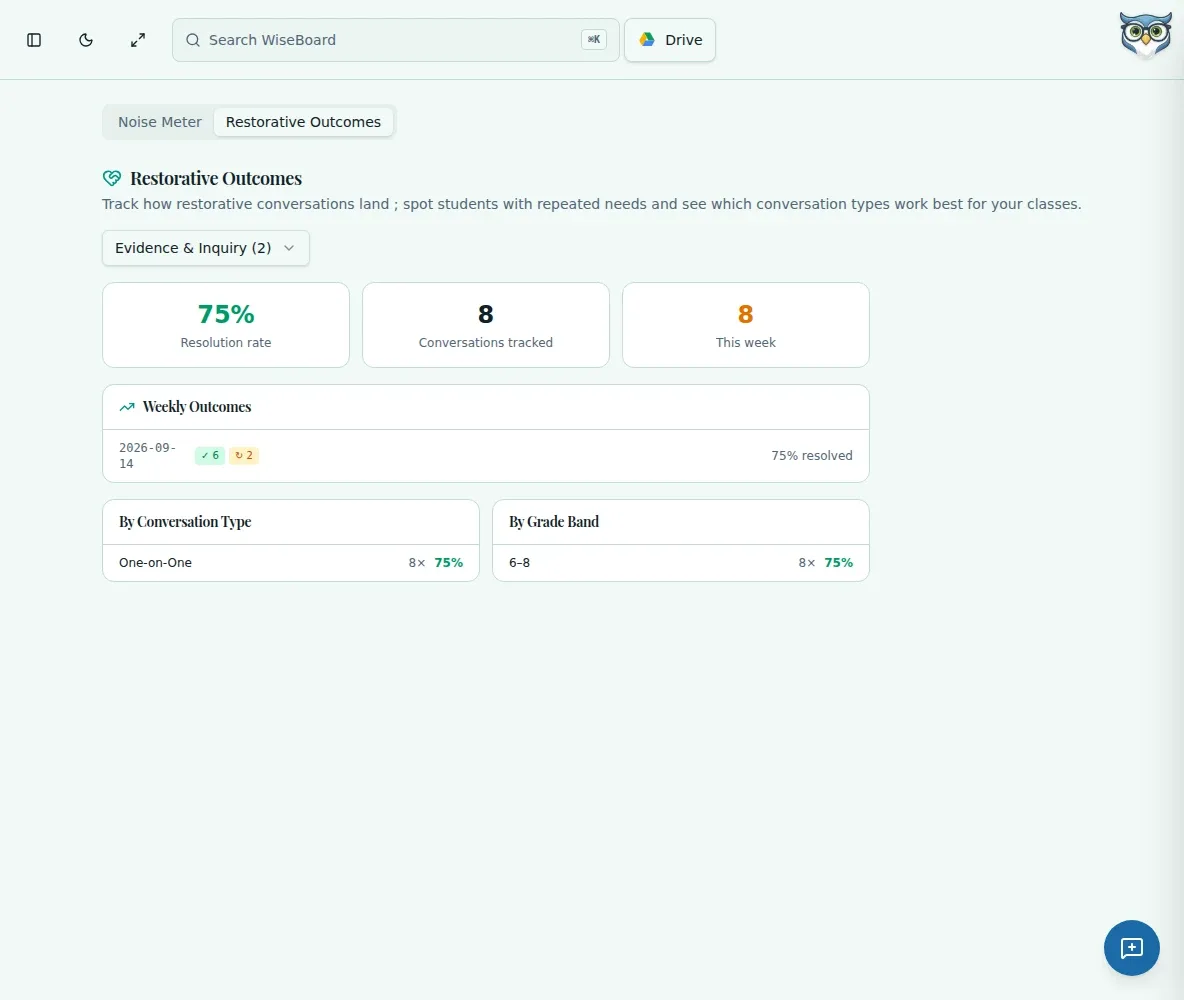Image resolution: width=1184 pixels, height=1000 pixels.
Task: Expand to fullscreen arrows icon
Action: (x=137, y=40)
